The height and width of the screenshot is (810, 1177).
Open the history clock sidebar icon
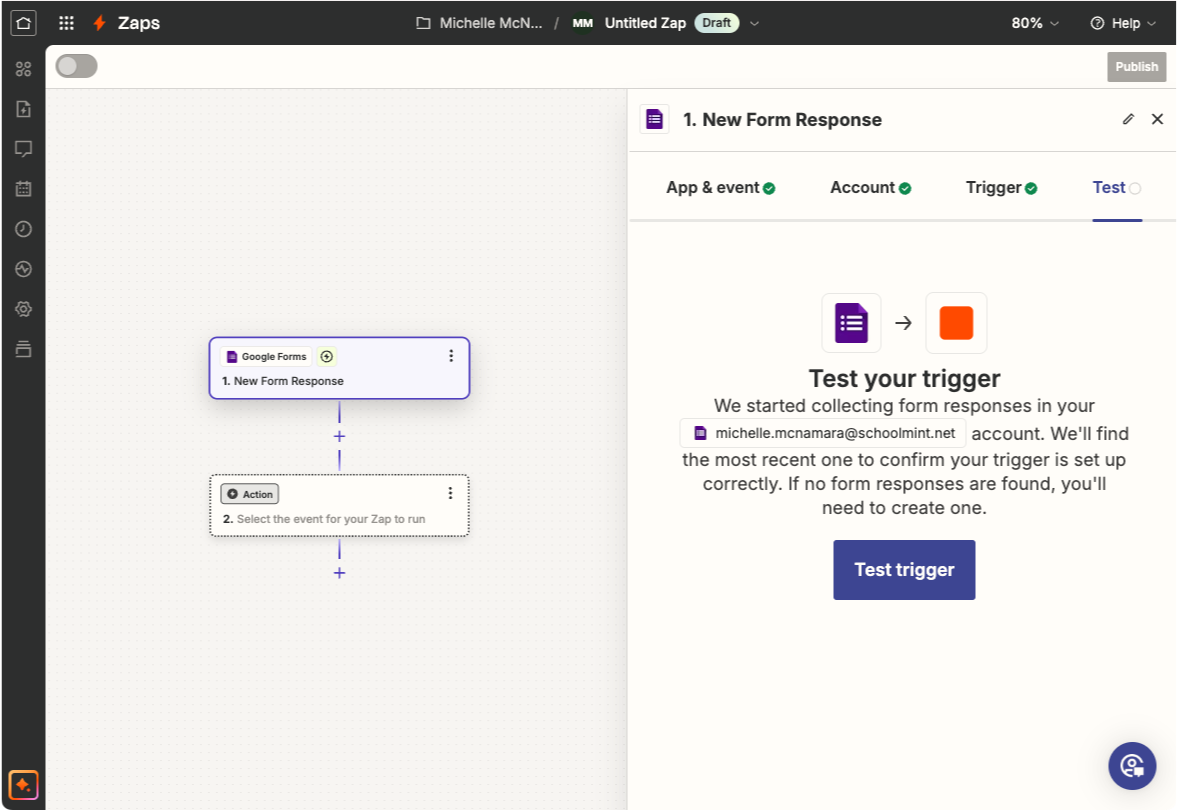(23, 229)
